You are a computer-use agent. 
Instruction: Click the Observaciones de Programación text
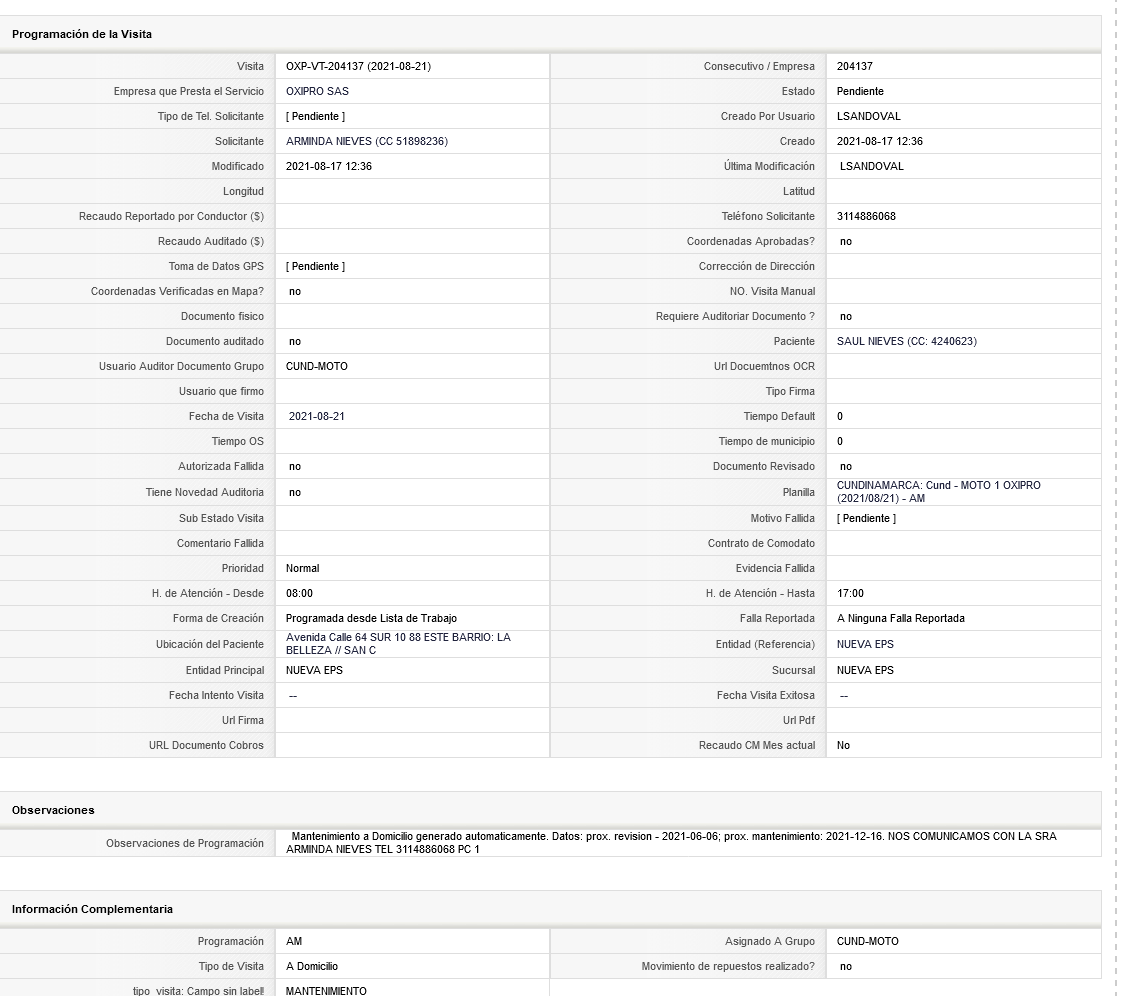671,842
